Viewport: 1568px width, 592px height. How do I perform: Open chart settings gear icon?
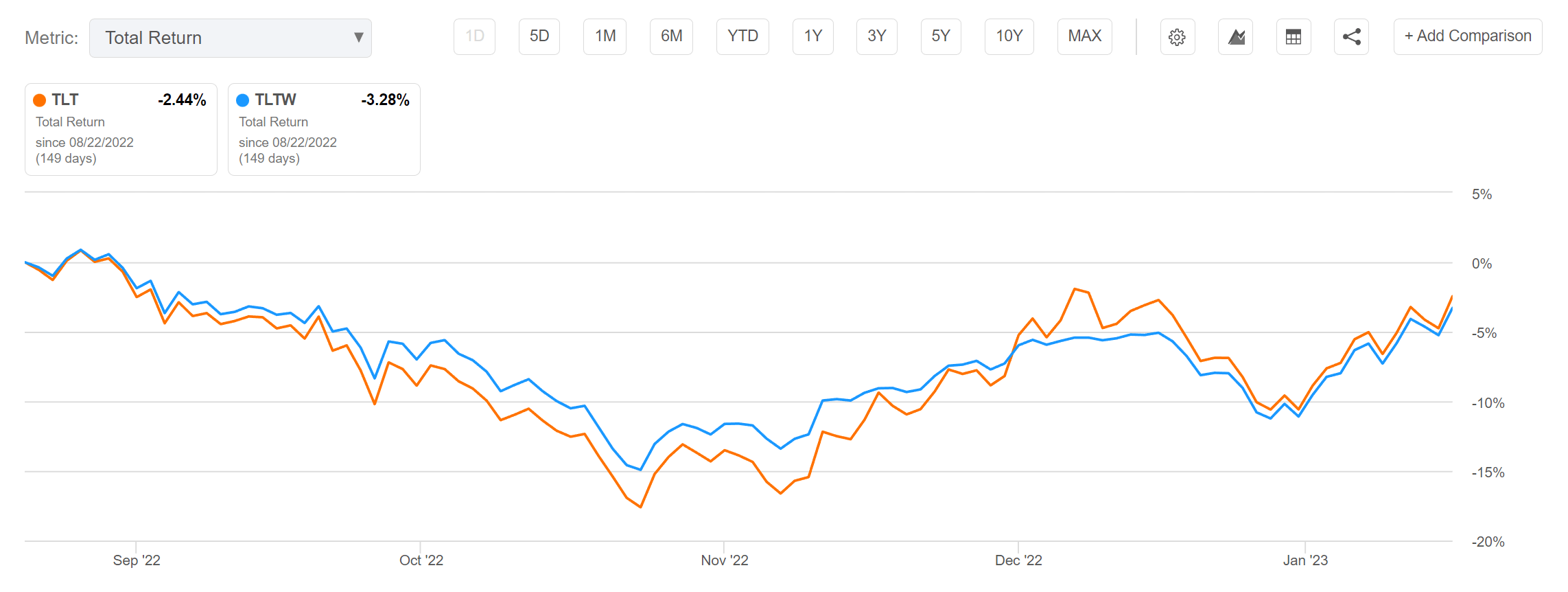click(x=1177, y=37)
